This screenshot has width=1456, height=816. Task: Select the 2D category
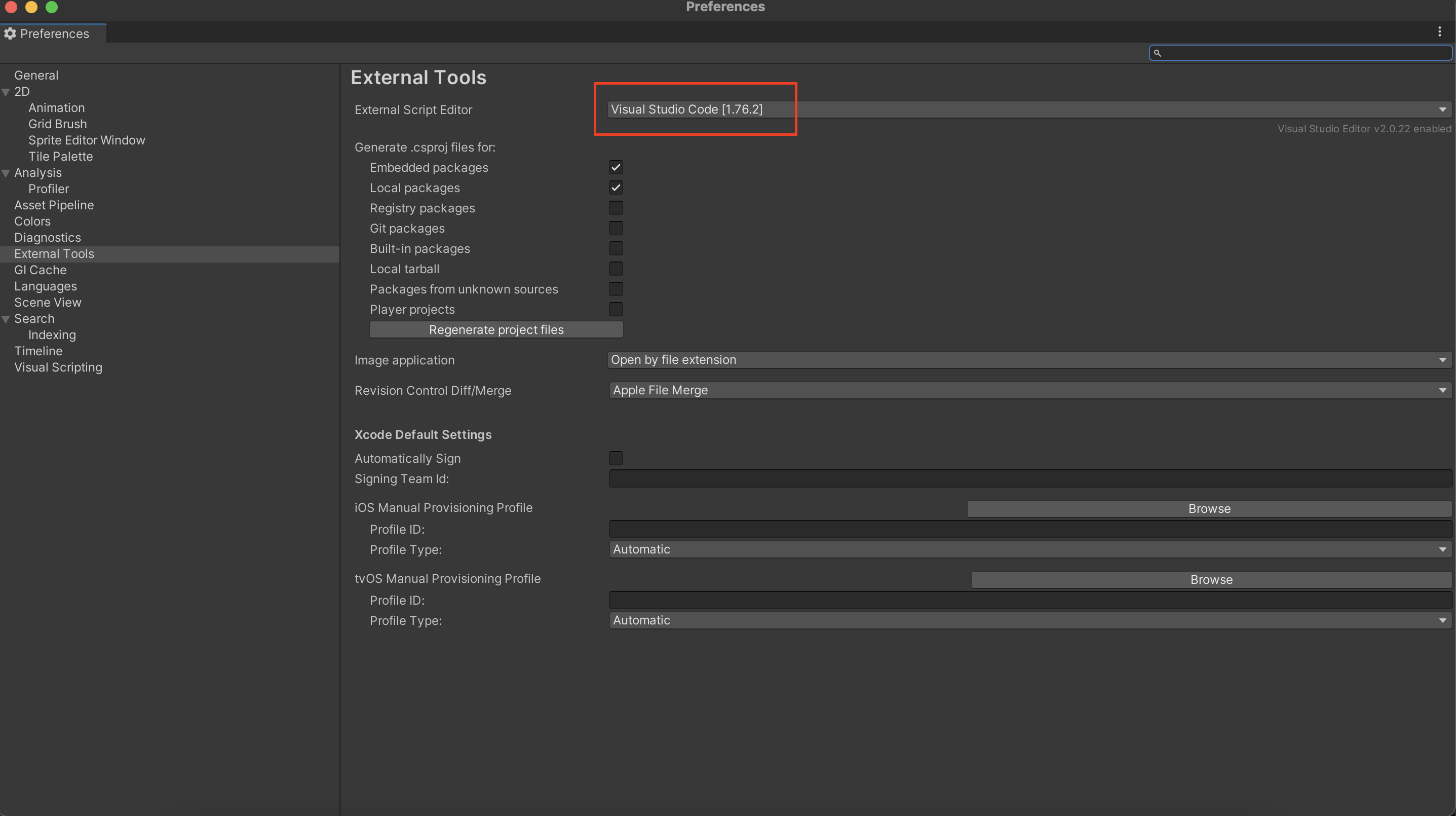[22, 92]
